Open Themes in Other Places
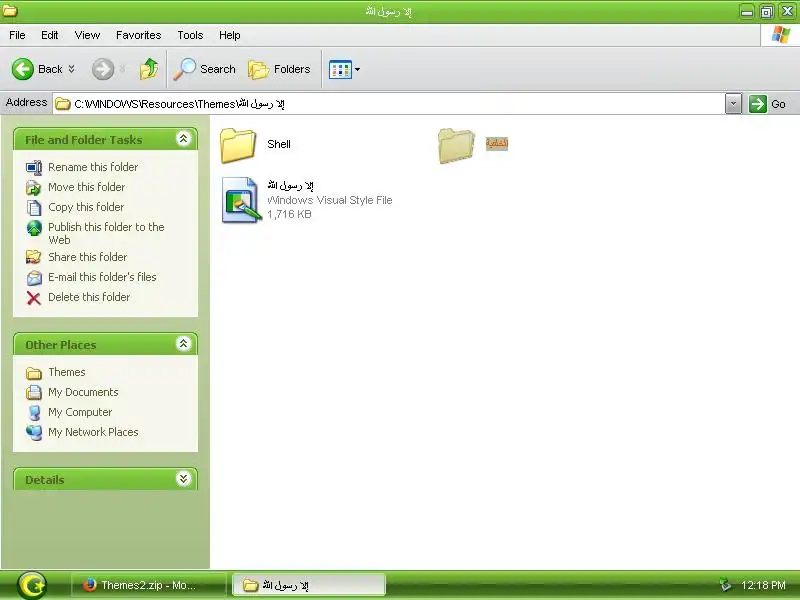800x600 pixels. 67,372
